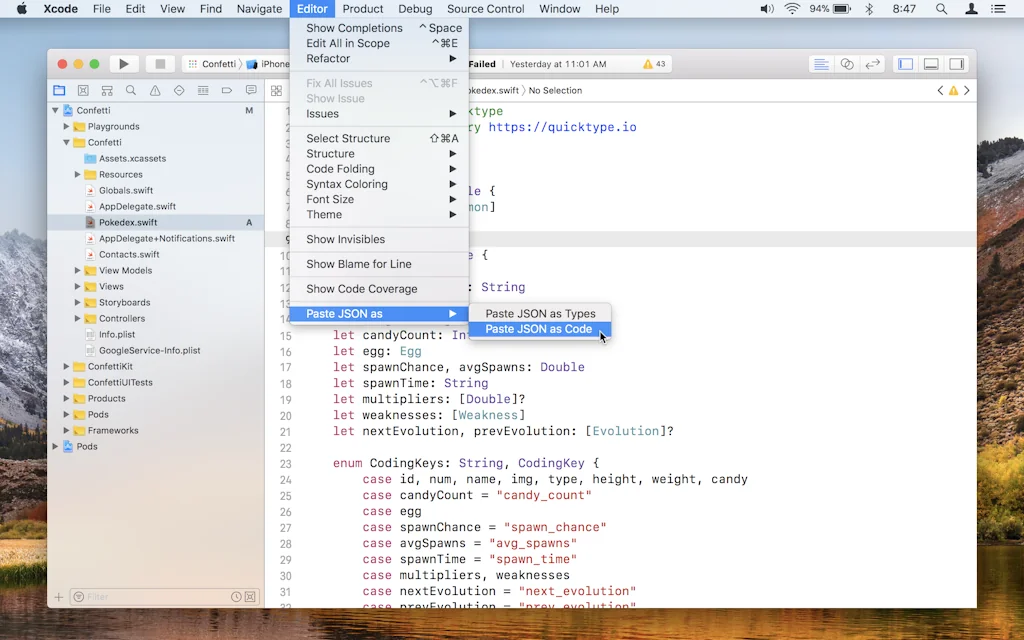Open the Find navigator with the magnifying glass
This screenshot has height=640, width=1024.
click(x=131, y=89)
